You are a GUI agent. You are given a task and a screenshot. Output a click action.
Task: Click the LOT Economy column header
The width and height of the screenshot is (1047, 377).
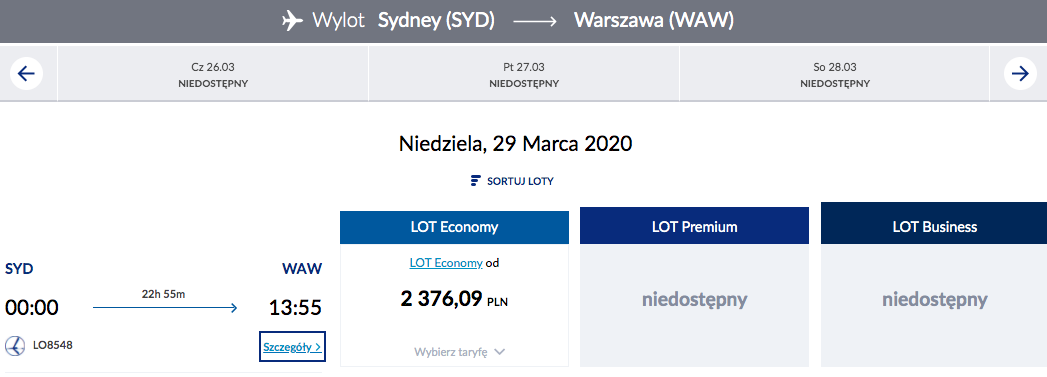click(x=454, y=228)
